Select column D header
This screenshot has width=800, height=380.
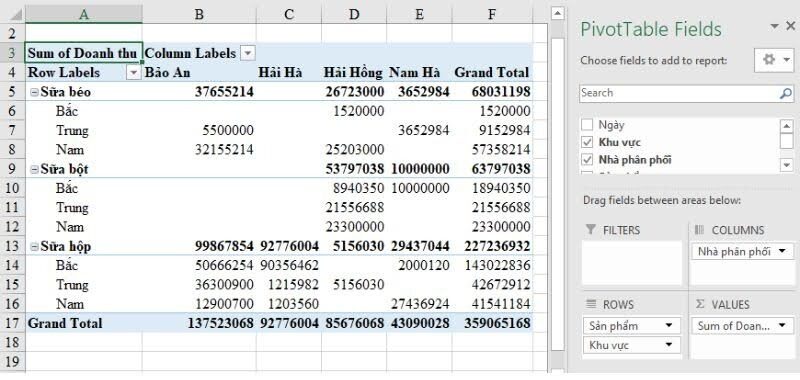coord(354,15)
